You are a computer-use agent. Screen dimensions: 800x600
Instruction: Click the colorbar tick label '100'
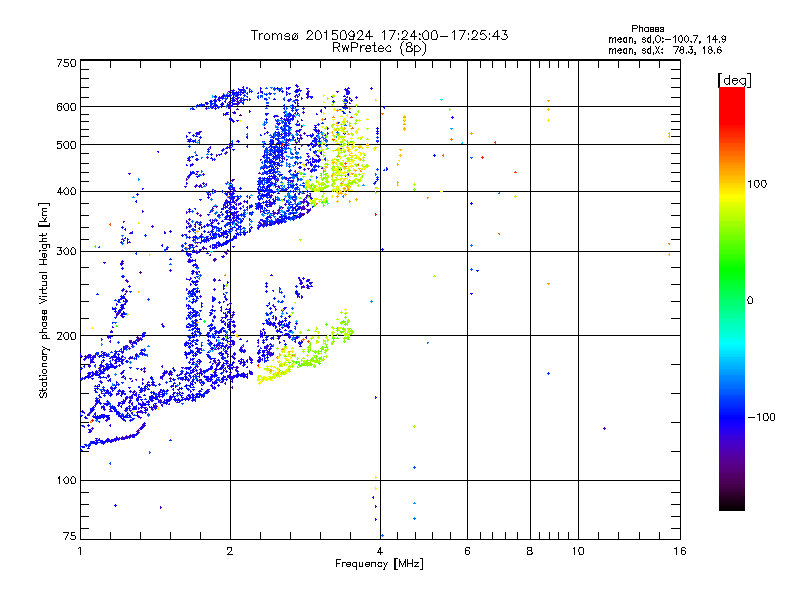point(757,184)
